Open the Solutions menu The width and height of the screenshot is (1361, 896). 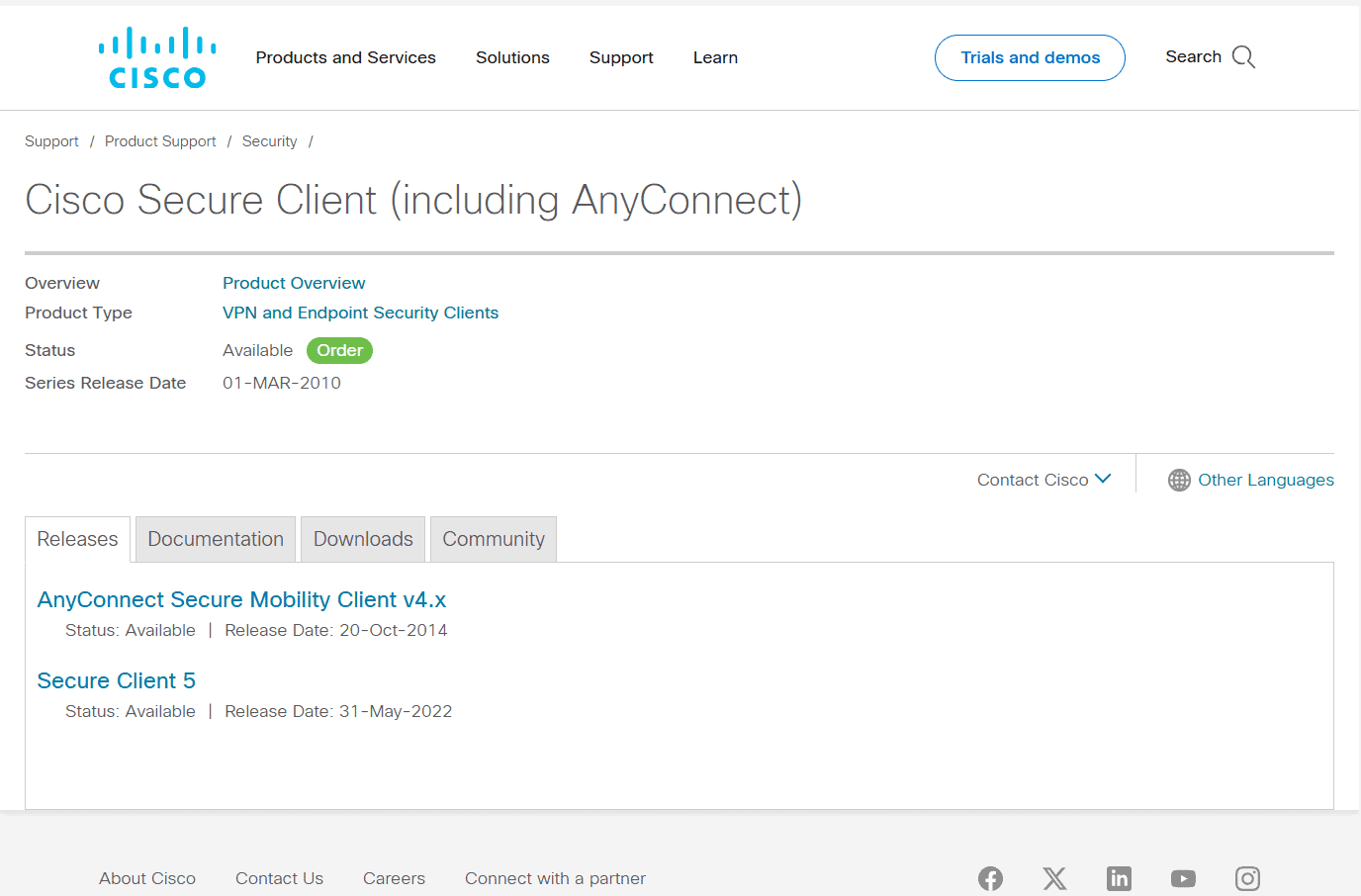(512, 57)
